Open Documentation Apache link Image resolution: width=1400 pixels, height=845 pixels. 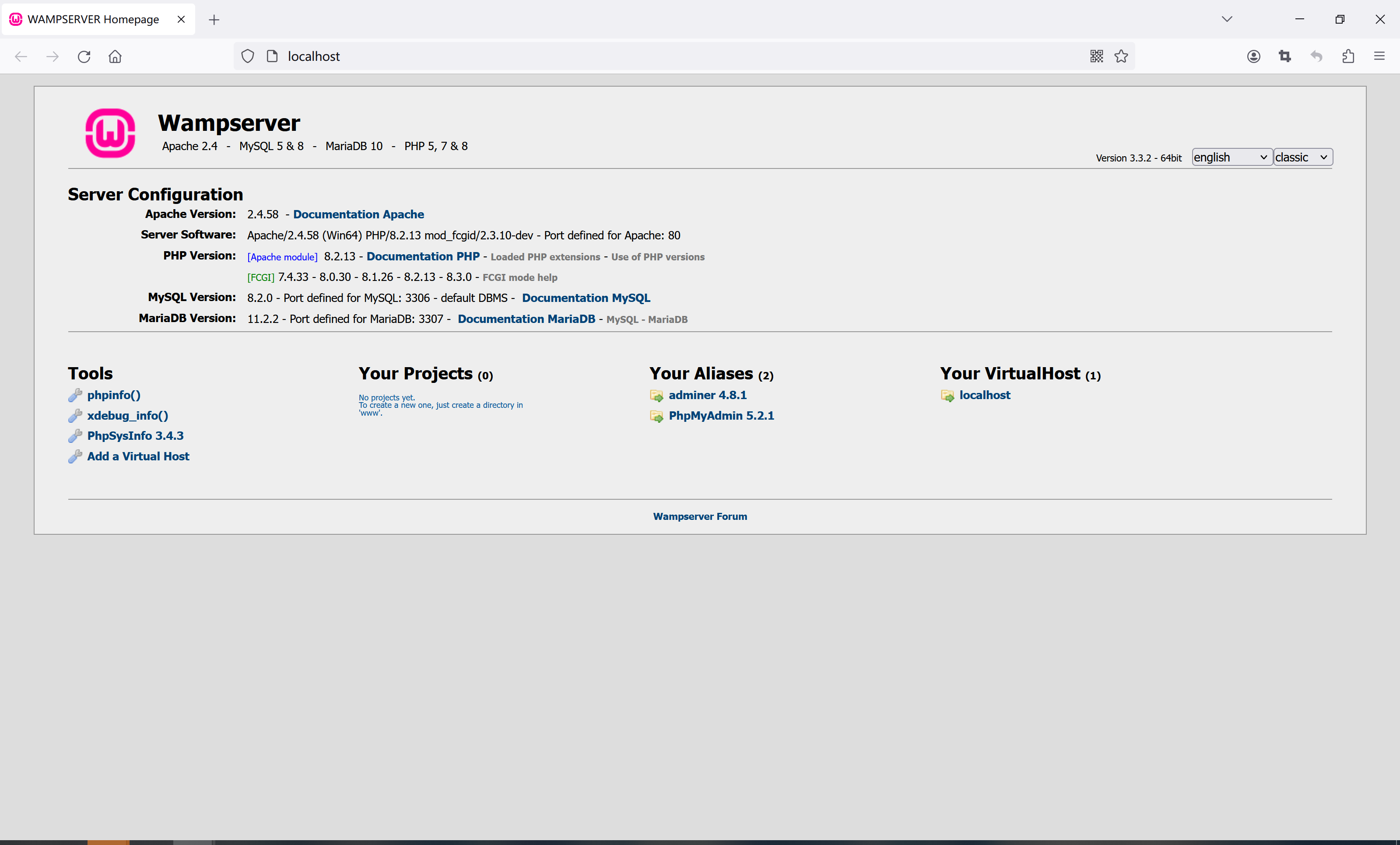pyautogui.click(x=358, y=214)
